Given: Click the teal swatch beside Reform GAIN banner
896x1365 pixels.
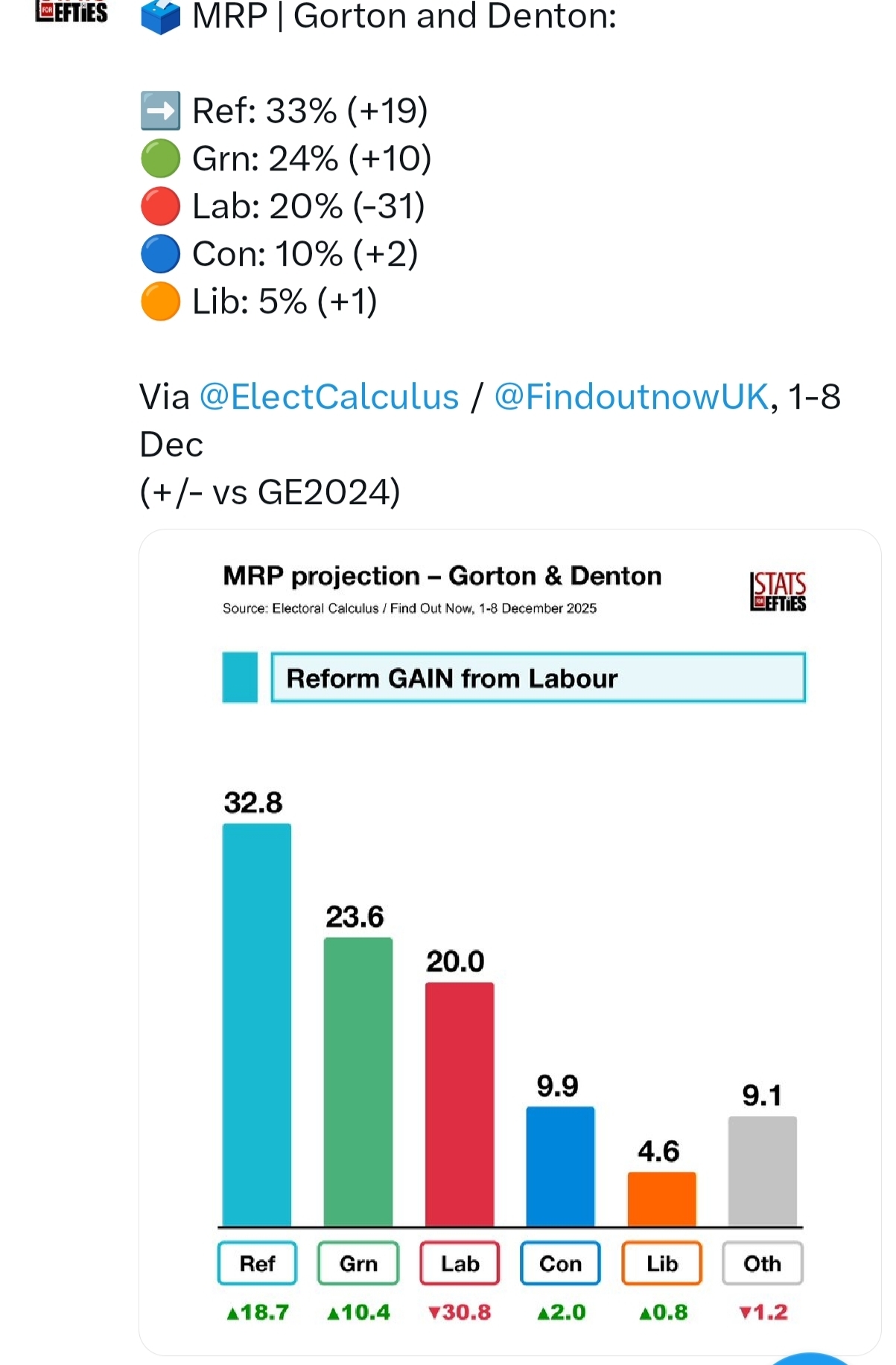Looking at the screenshot, I should [x=240, y=678].
